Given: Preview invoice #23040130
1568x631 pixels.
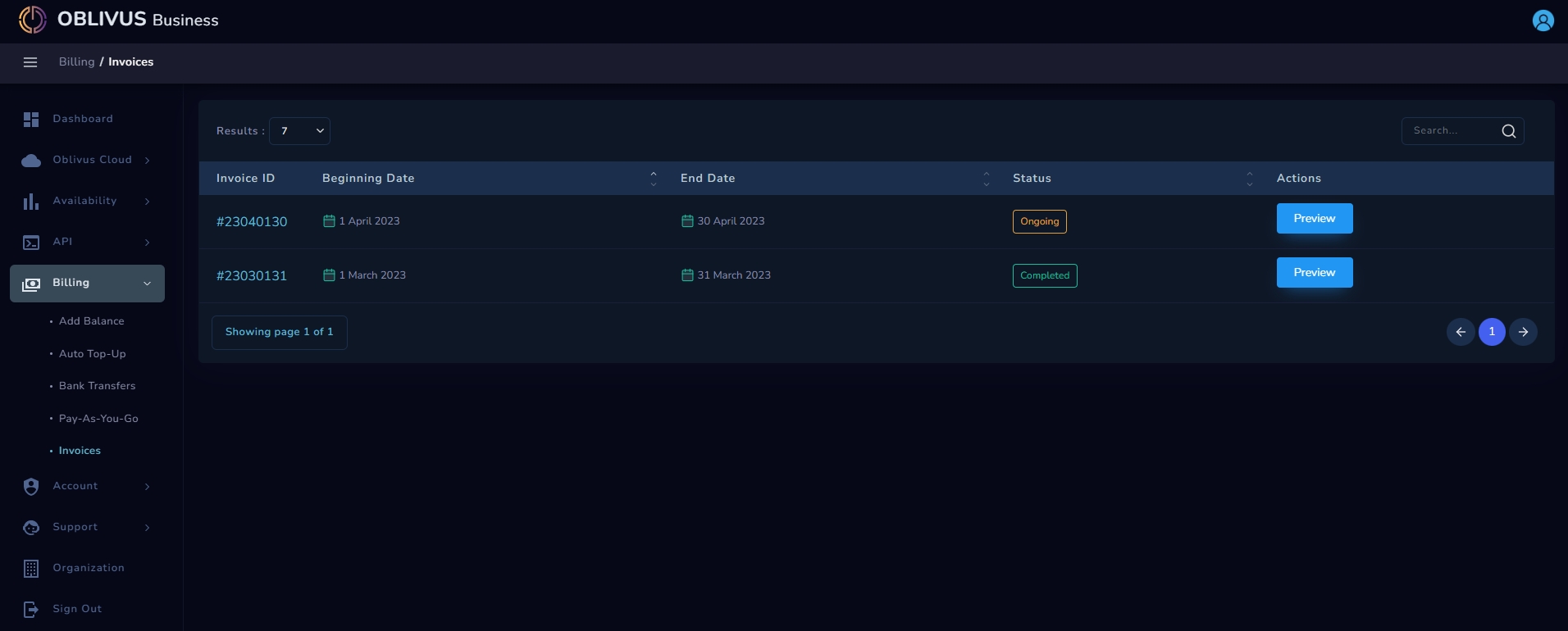Looking at the screenshot, I should (1315, 219).
